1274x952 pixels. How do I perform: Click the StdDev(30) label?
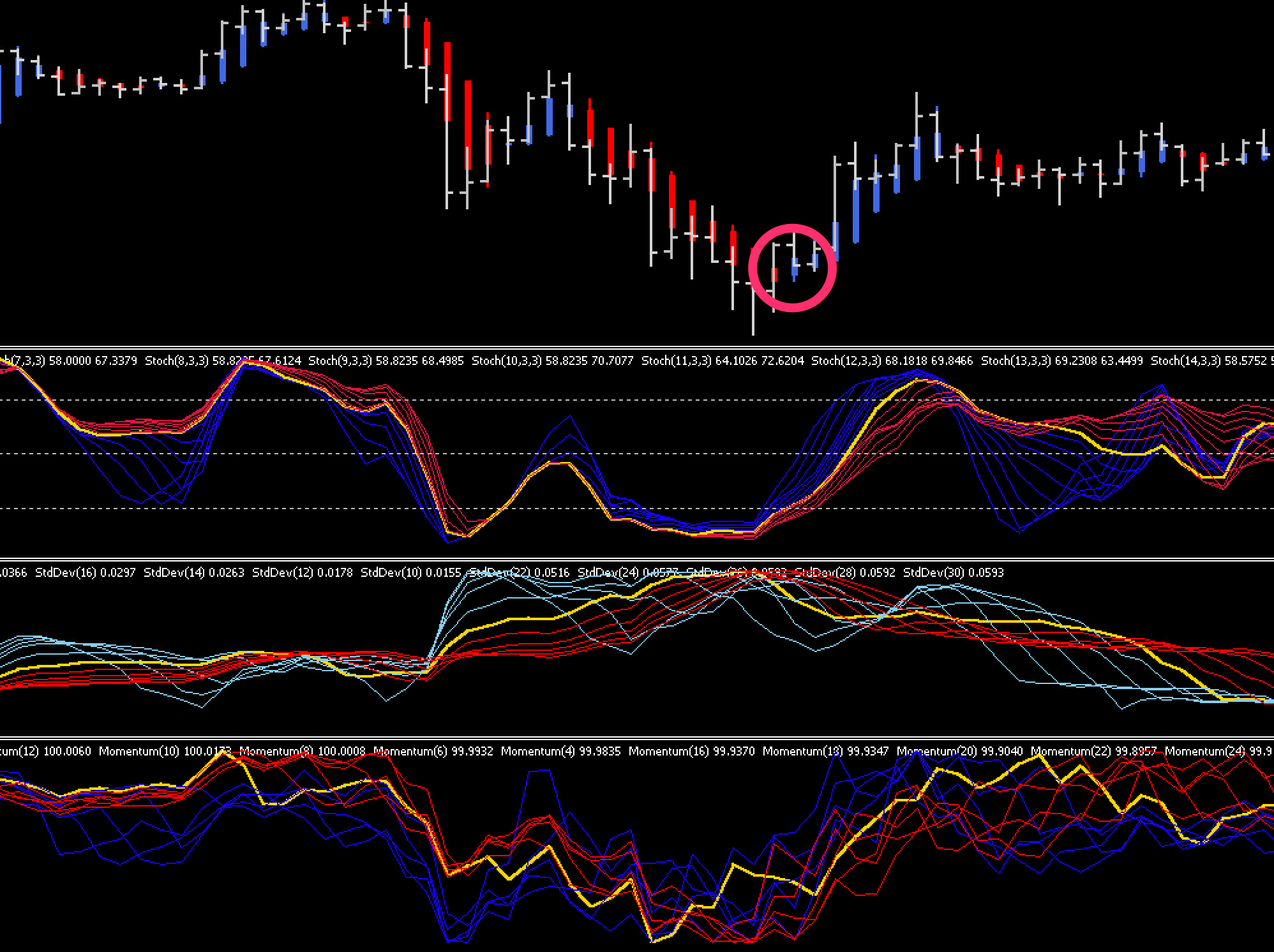[x=934, y=572]
